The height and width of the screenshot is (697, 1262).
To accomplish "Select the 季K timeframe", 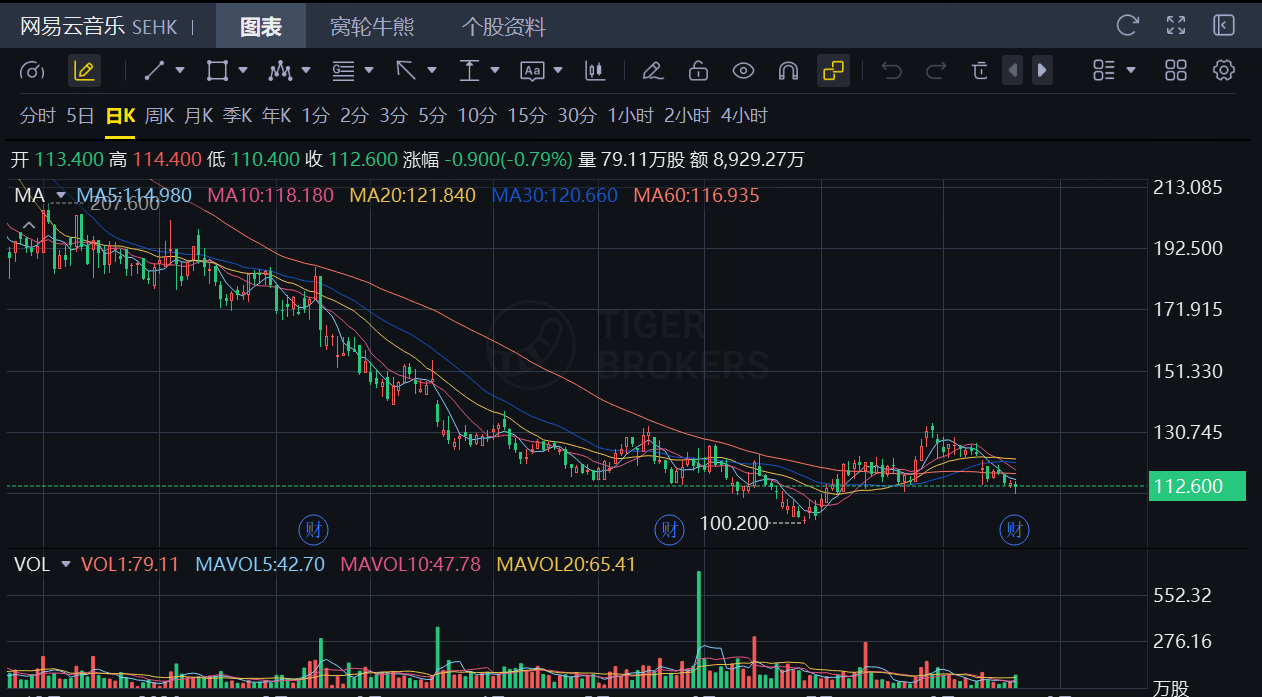I will pos(237,116).
